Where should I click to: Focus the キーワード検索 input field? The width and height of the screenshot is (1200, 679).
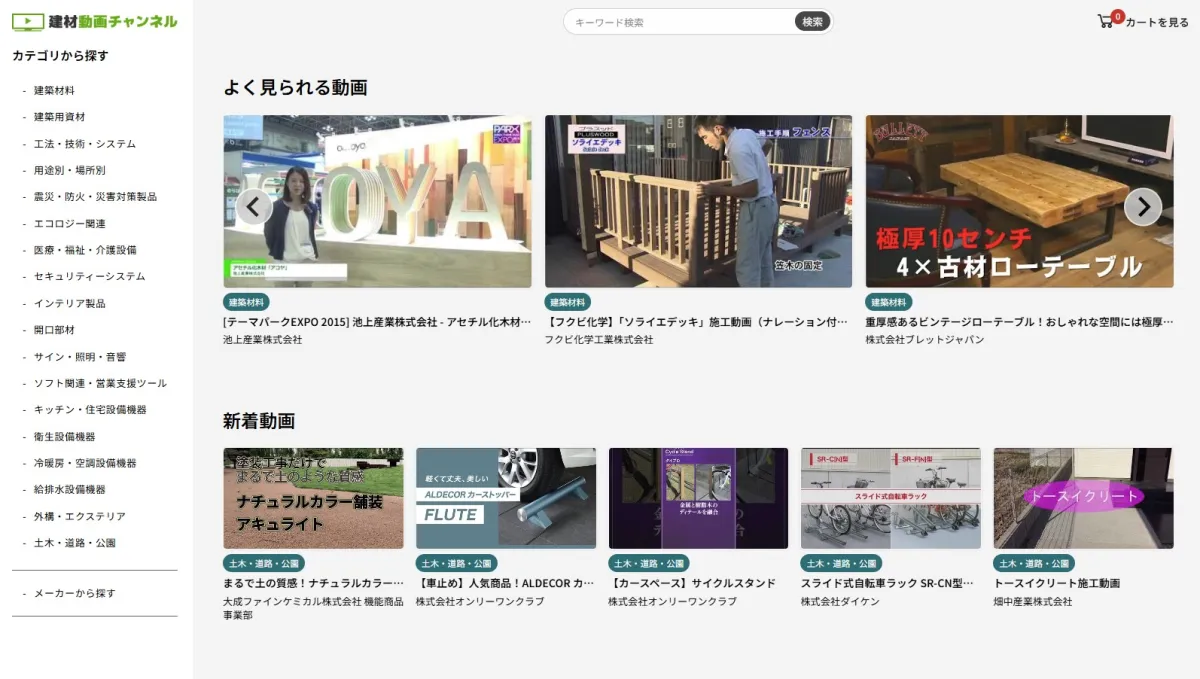click(x=680, y=22)
